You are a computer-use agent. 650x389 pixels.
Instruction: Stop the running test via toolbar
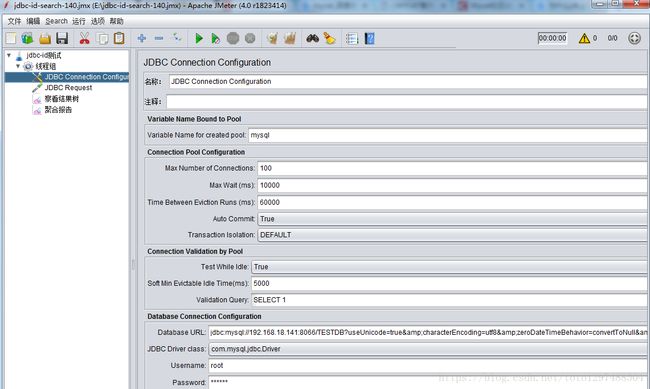coord(233,39)
